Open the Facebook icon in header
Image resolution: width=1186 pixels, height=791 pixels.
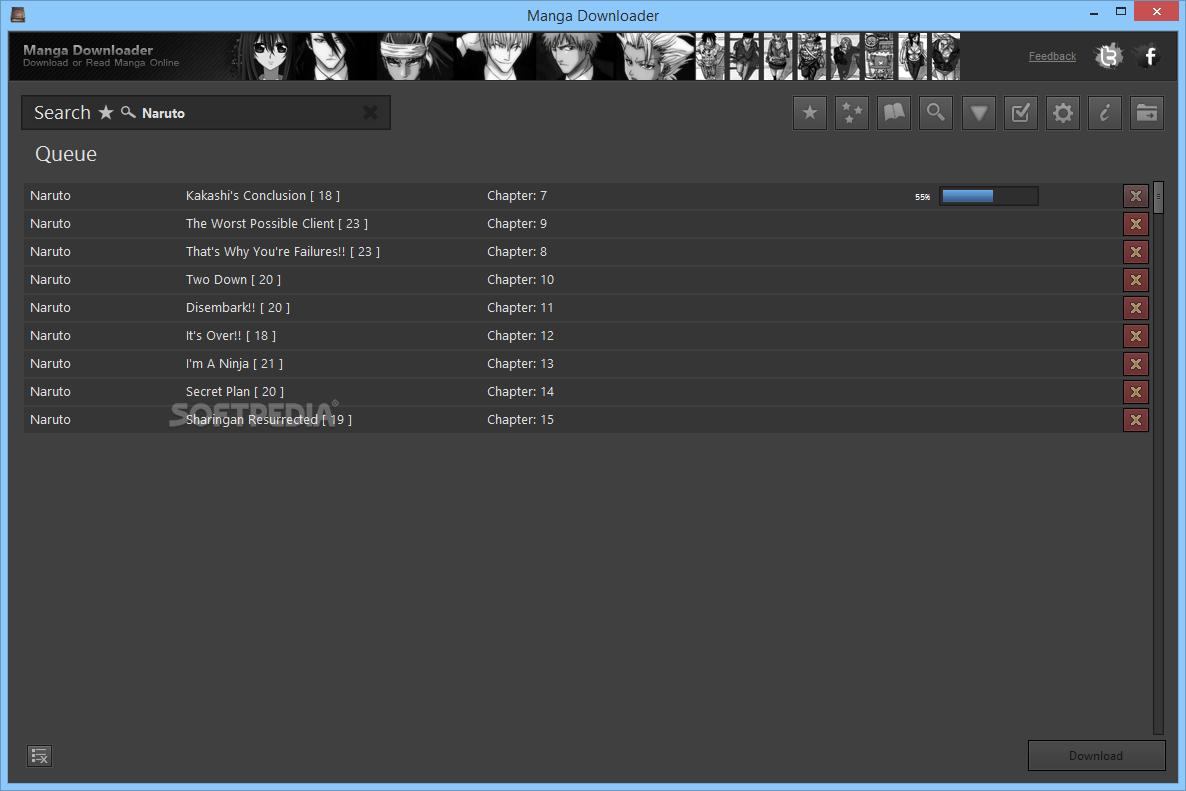[1150, 56]
